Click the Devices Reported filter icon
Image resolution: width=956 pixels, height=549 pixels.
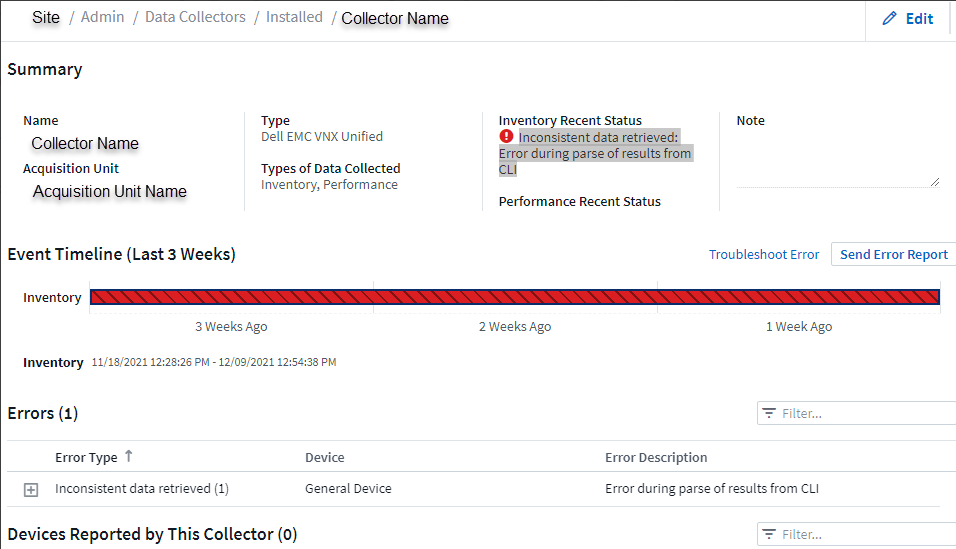769,534
